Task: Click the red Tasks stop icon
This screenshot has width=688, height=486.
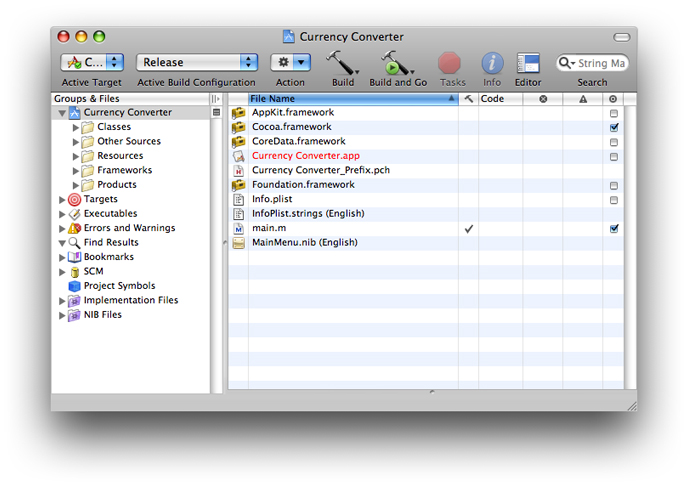Action: [x=449, y=63]
